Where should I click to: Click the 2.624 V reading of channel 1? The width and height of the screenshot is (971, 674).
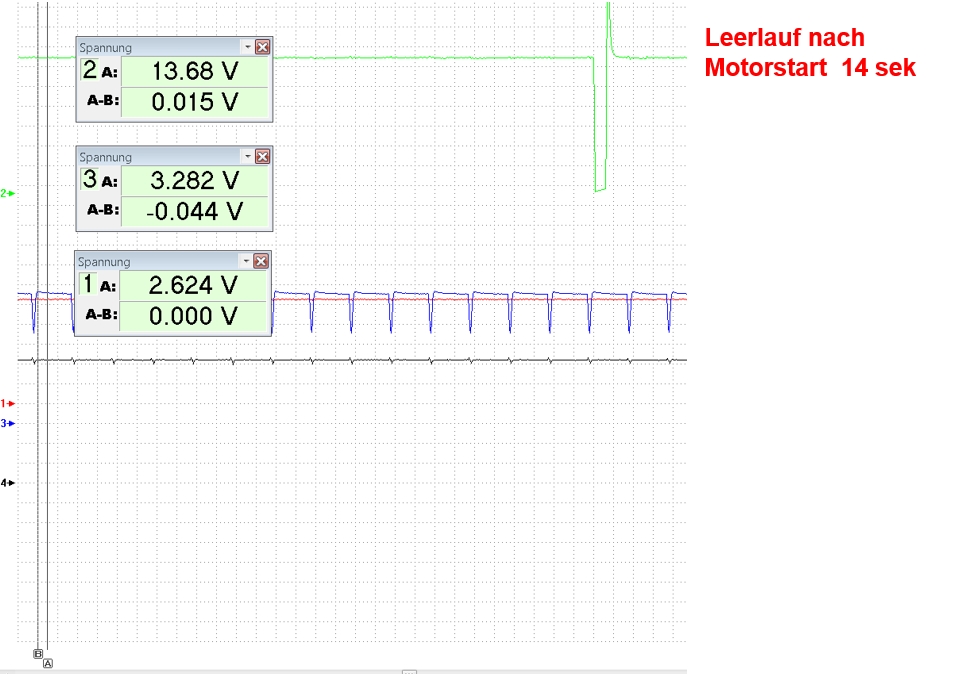(194, 286)
